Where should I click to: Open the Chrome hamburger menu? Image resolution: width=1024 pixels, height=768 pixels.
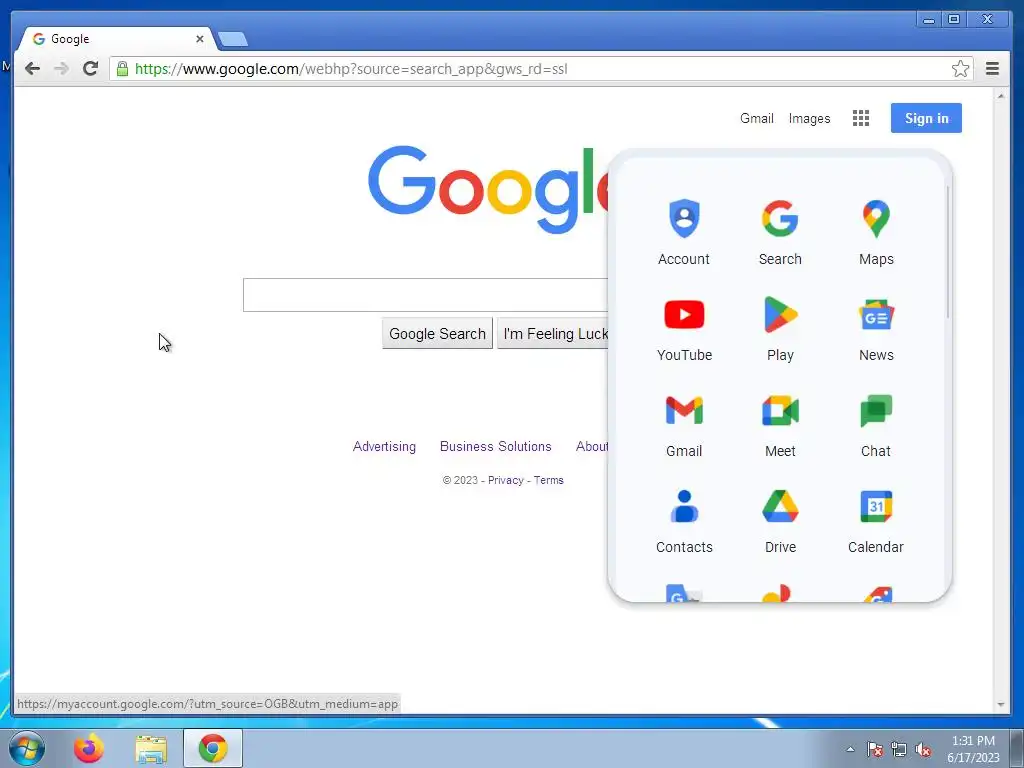992,69
